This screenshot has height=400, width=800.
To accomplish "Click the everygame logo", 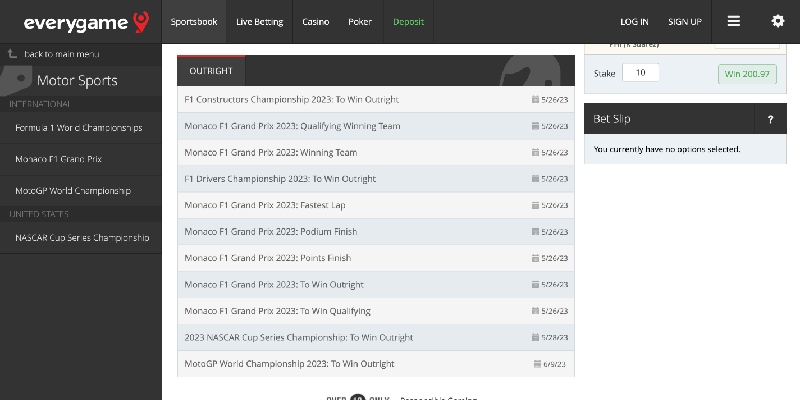I will (x=86, y=22).
